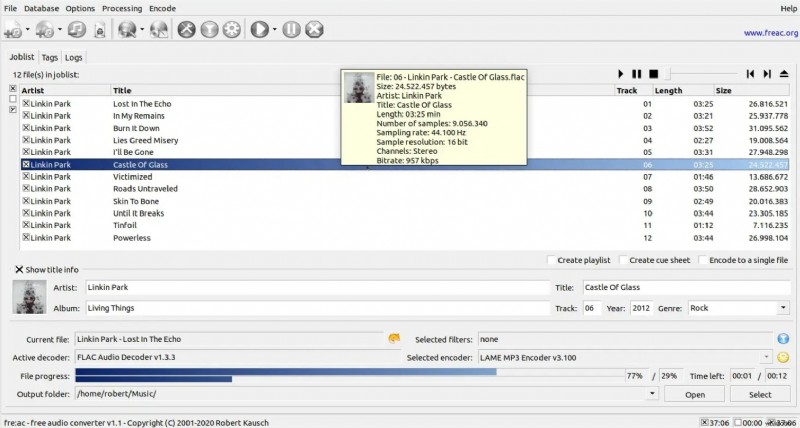Expand the start encoding dropdown arrow
Image resolution: width=800 pixels, height=428 pixels.
pyautogui.click(x=274, y=30)
